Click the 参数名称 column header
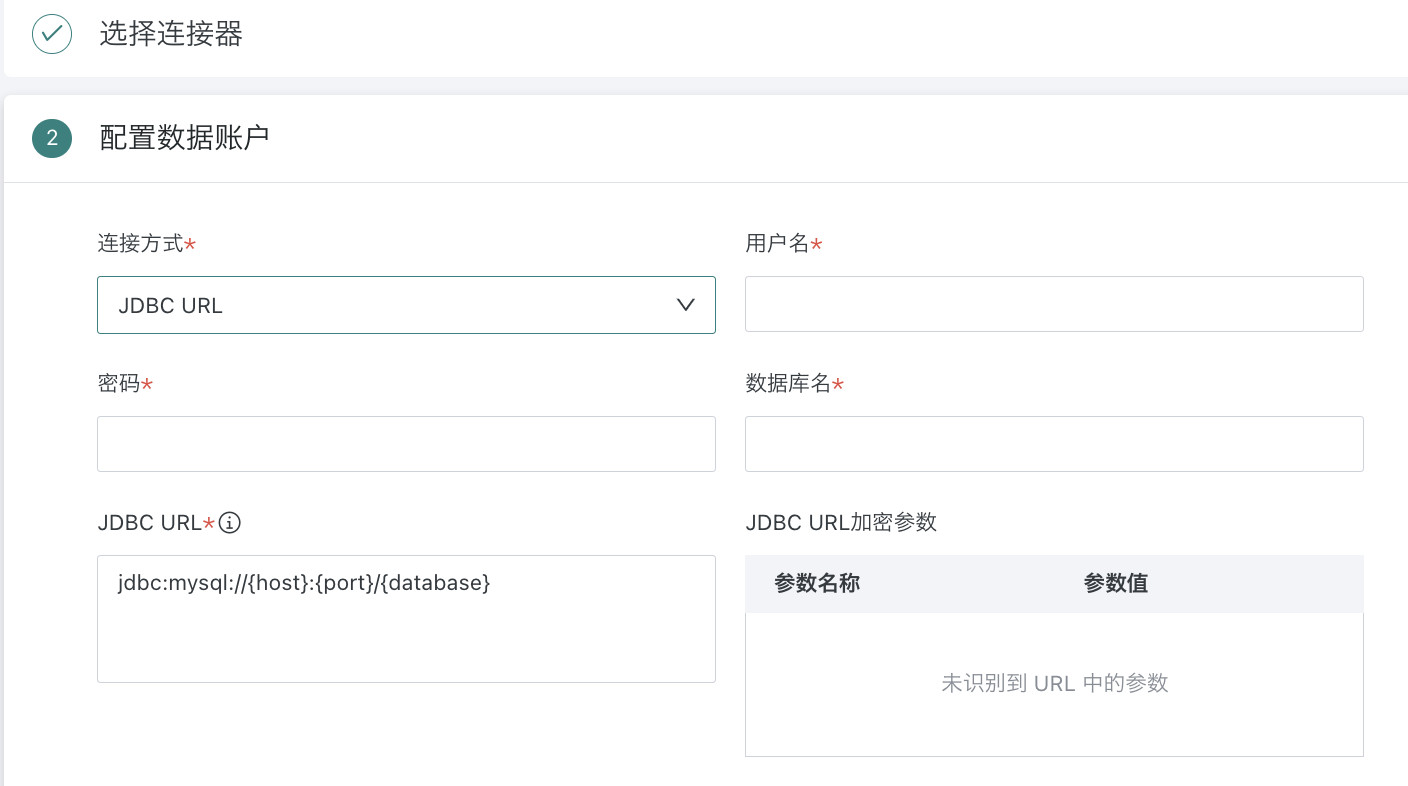The height and width of the screenshot is (786, 1408). coord(817,584)
